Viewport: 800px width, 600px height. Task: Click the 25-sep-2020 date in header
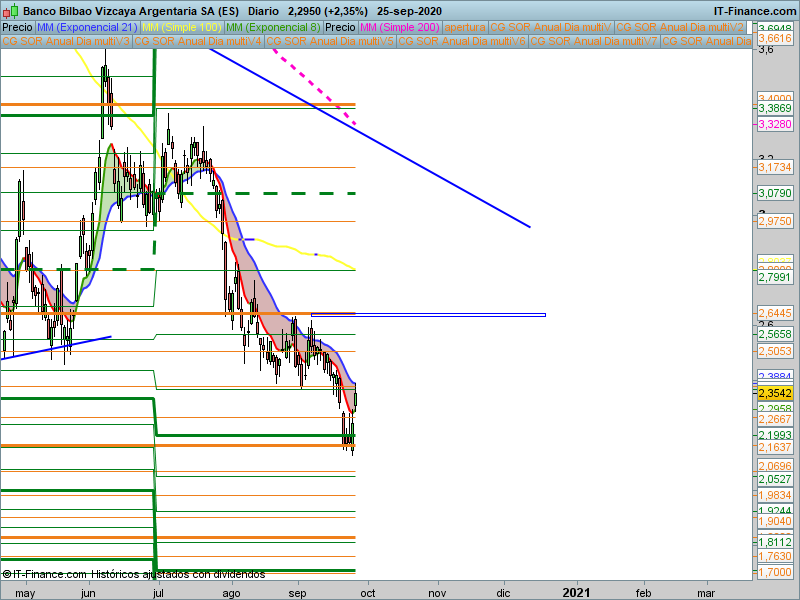tap(409, 11)
